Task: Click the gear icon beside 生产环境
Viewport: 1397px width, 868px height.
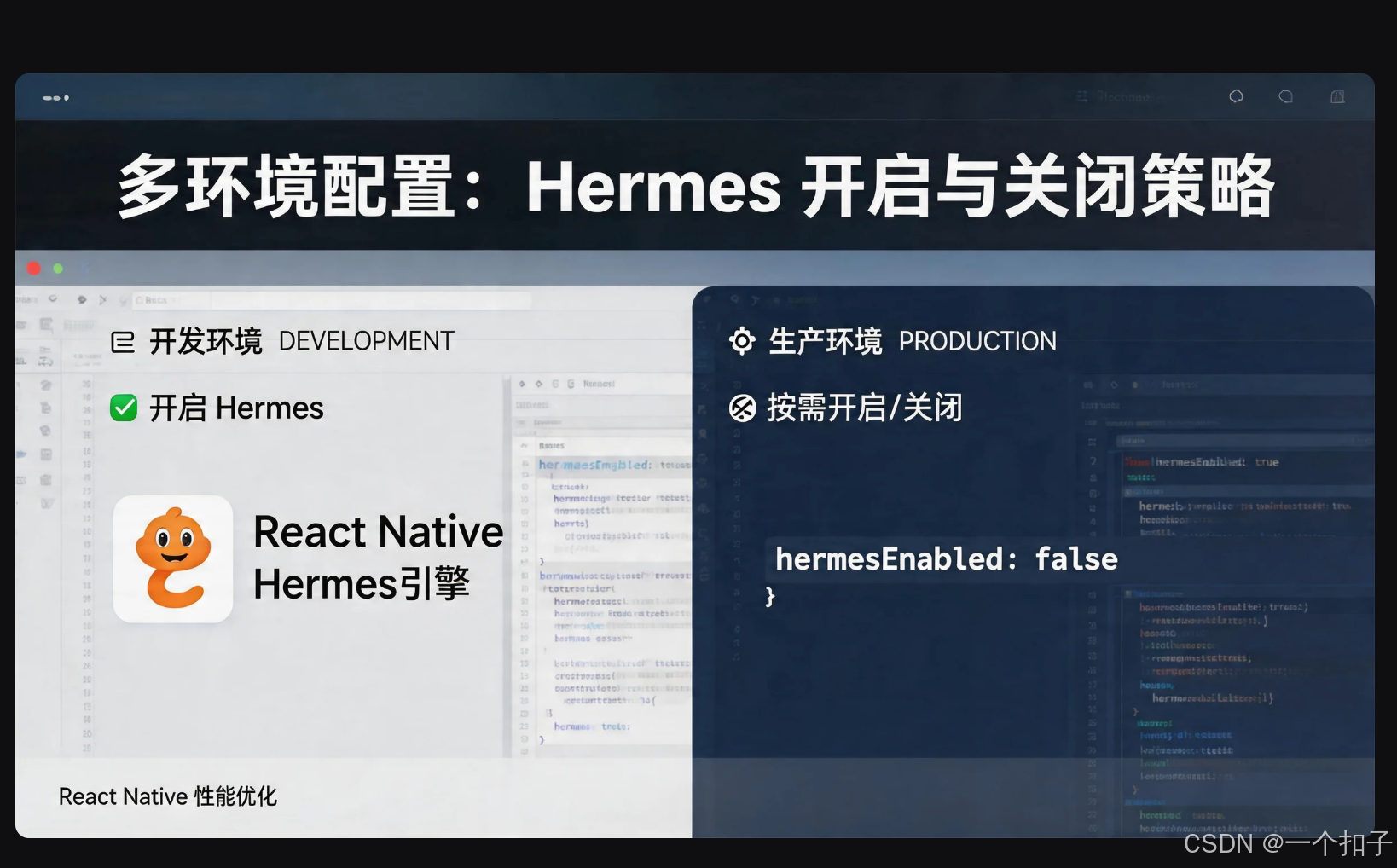Action: point(742,341)
